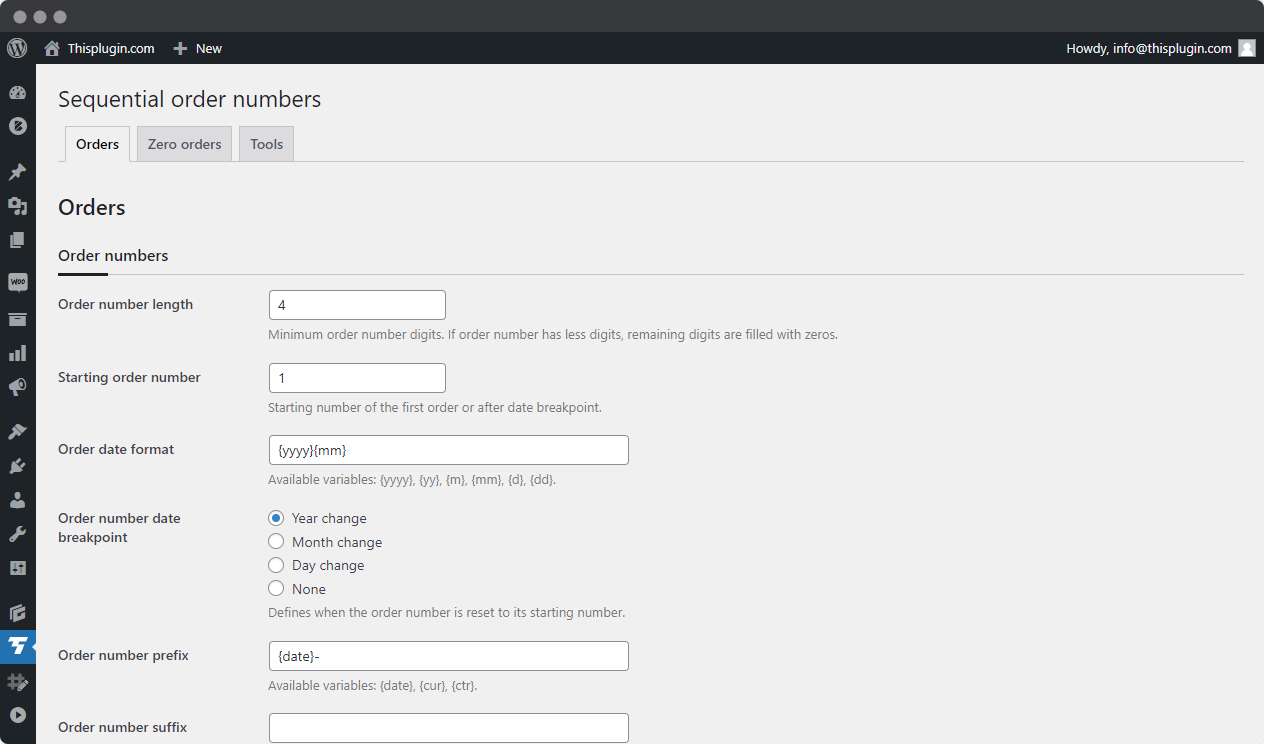Click the Order date format field
1264x744 pixels.
click(x=448, y=450)
